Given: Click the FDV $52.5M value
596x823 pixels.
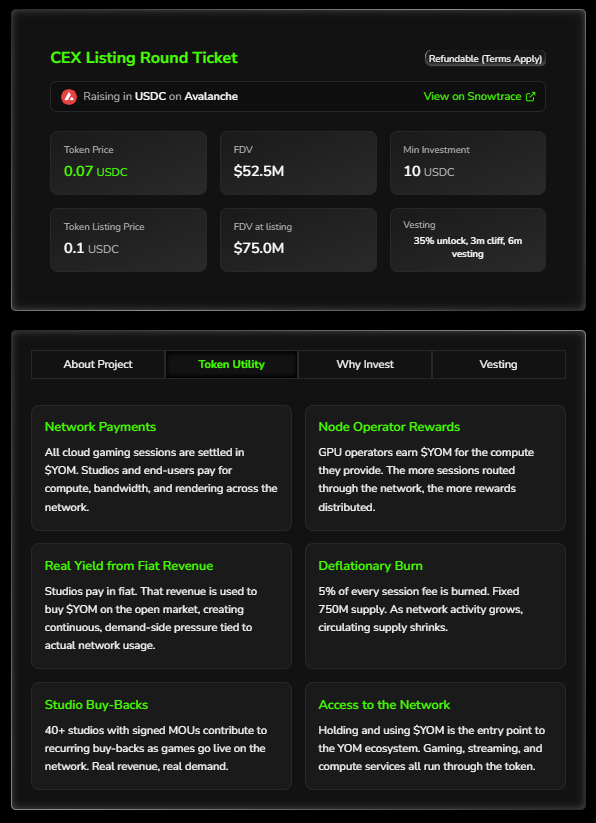Looking at the screenshot, I should (259, 171).
